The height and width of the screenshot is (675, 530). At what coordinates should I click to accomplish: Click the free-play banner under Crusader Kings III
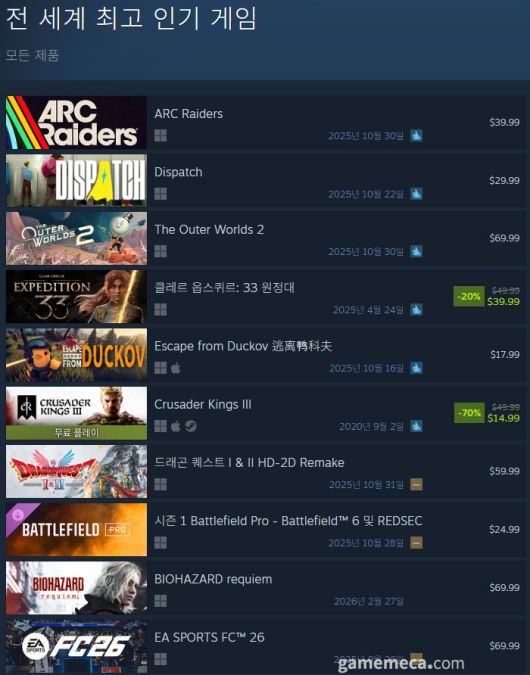click(76, 433)
